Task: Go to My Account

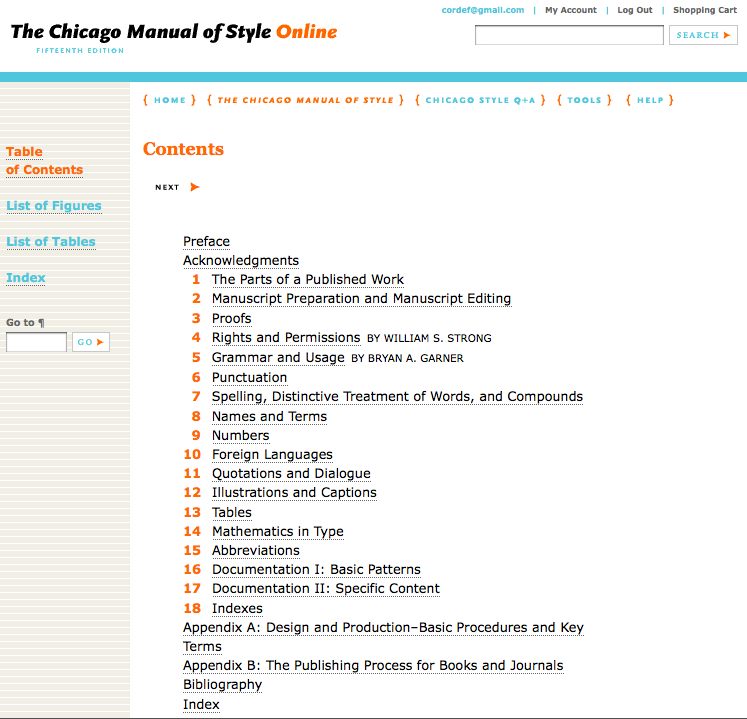Action: (x=570, y=10)
